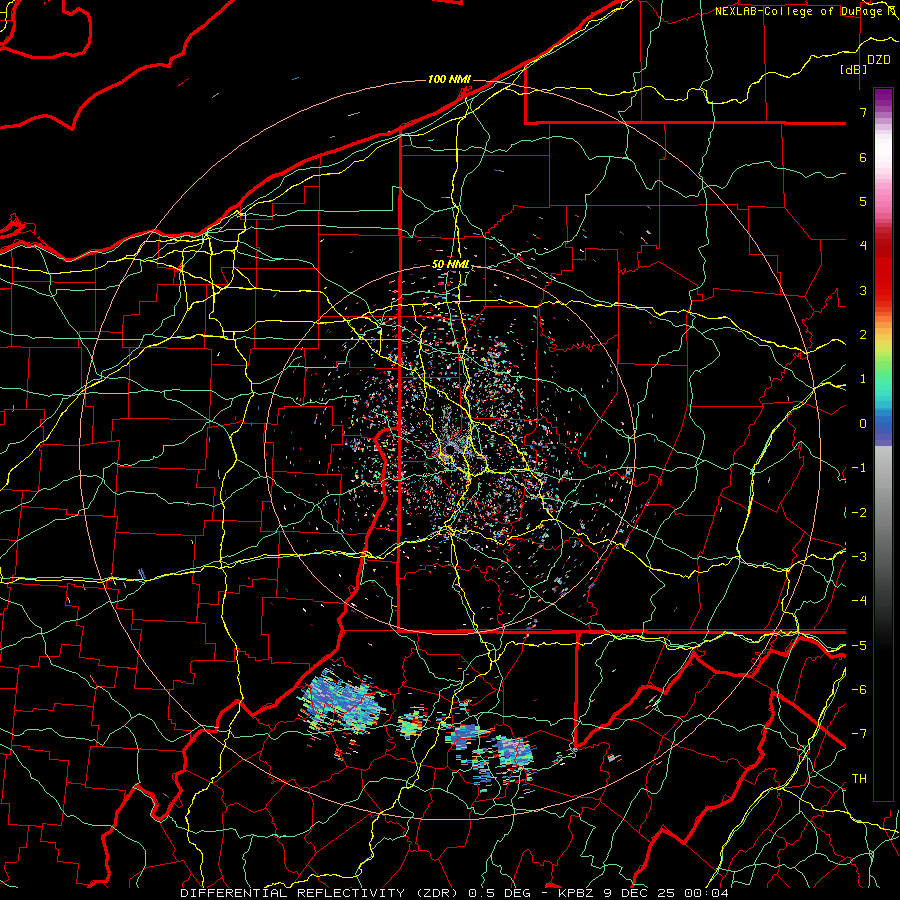Viewport: 900px width, 900px height.
Task: Select the "-3" value on the dB scale
Action: [x=859, y=557]
